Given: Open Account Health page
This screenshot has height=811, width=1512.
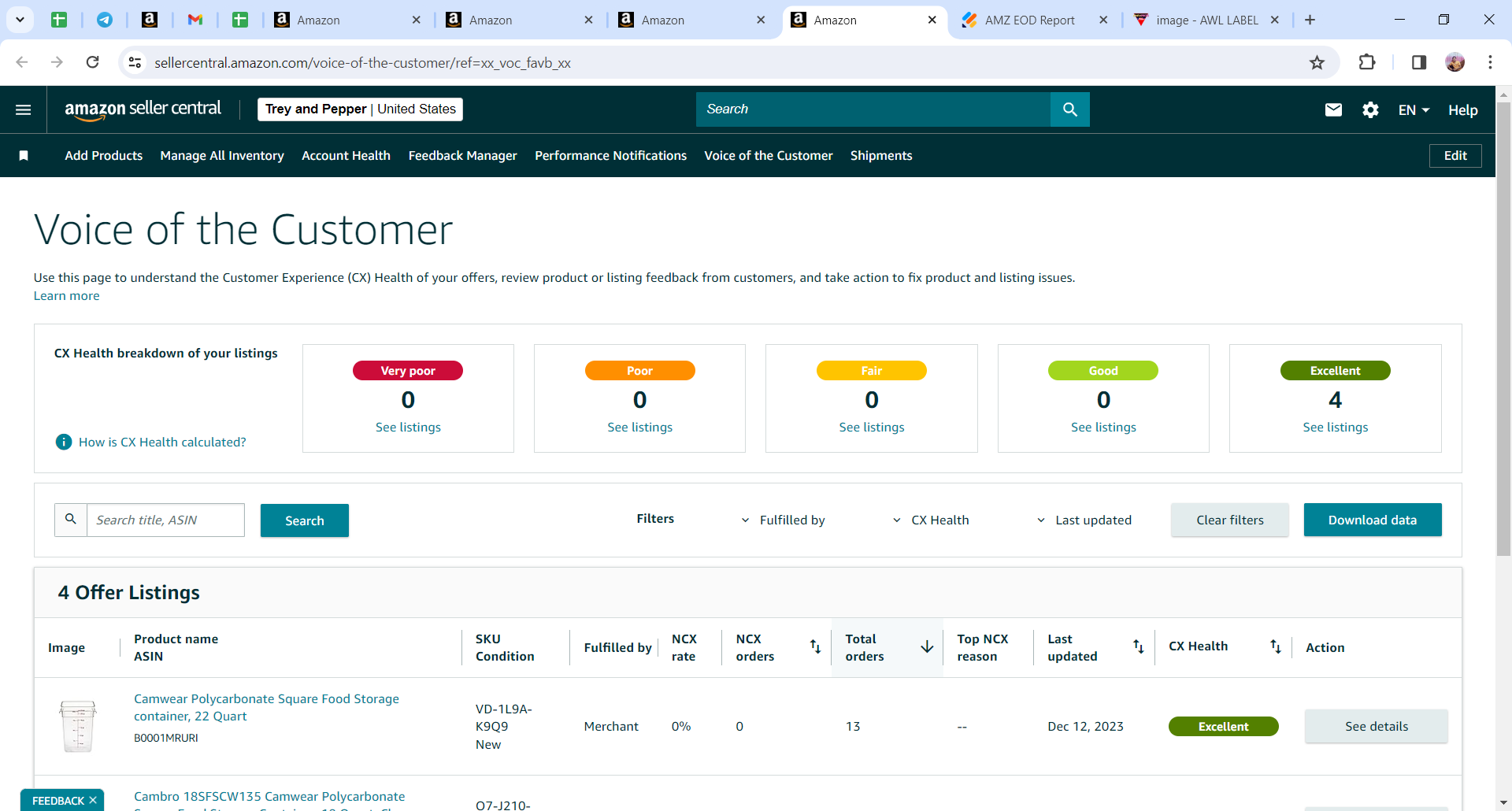Looking at the screenshot, I should [x=346, y=156].
